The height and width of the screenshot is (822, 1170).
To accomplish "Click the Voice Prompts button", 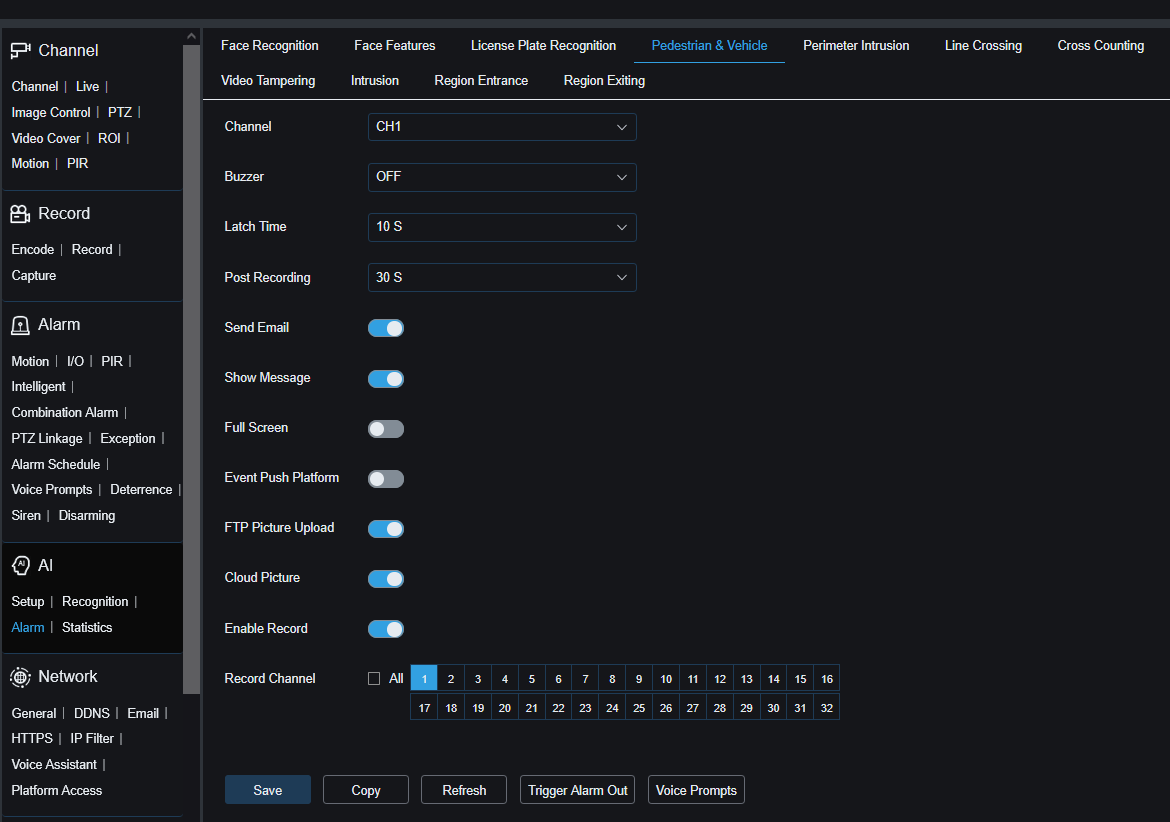I will click(696, 790).
